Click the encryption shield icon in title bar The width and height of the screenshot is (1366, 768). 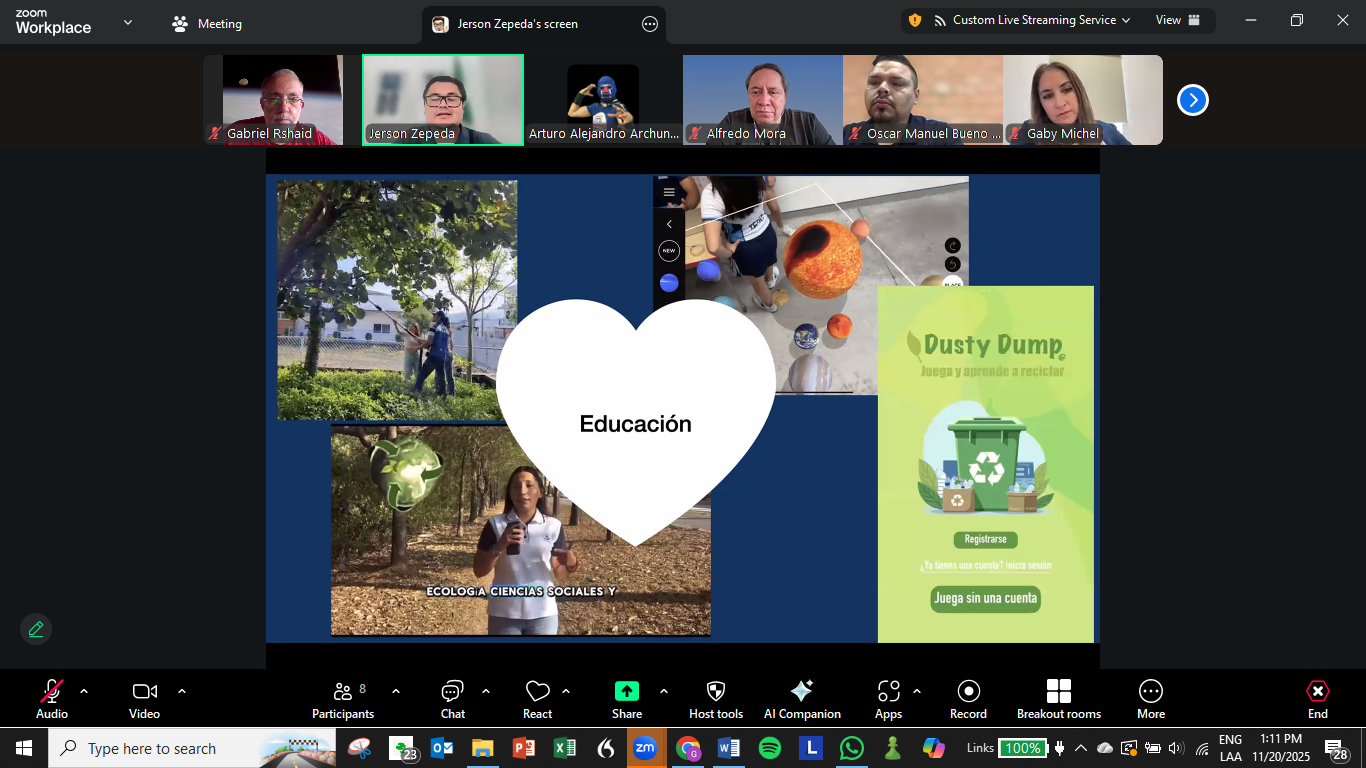tap(914, 20)
